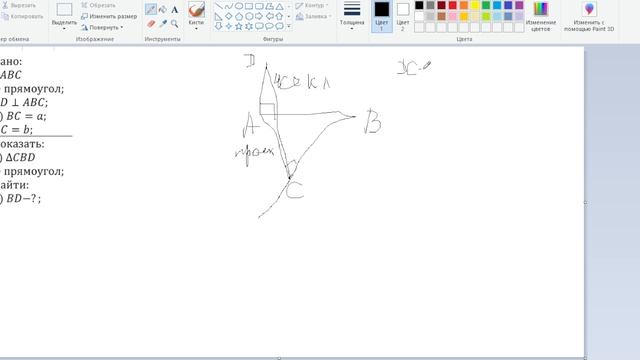Click Обрезать crop button
Viewport: 640px width, 360px height.
coord(98,5)
